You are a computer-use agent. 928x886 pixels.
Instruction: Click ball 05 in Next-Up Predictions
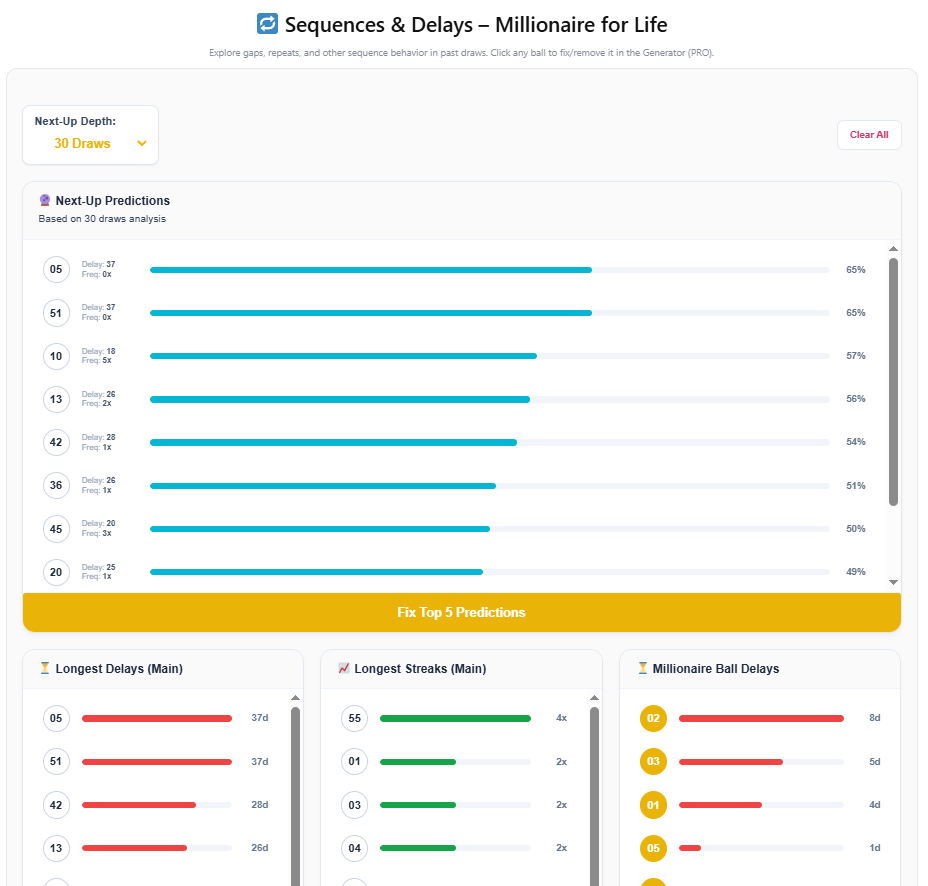click(56, 269)
